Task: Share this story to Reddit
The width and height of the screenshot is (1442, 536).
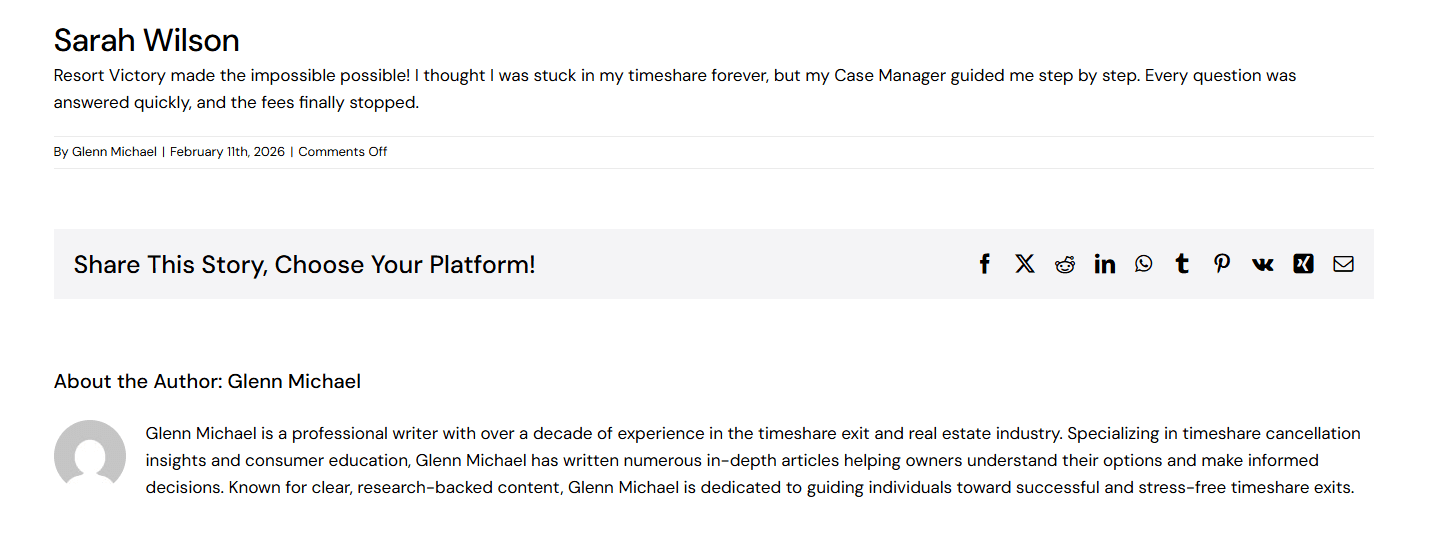Action: tap(1065, 264)
